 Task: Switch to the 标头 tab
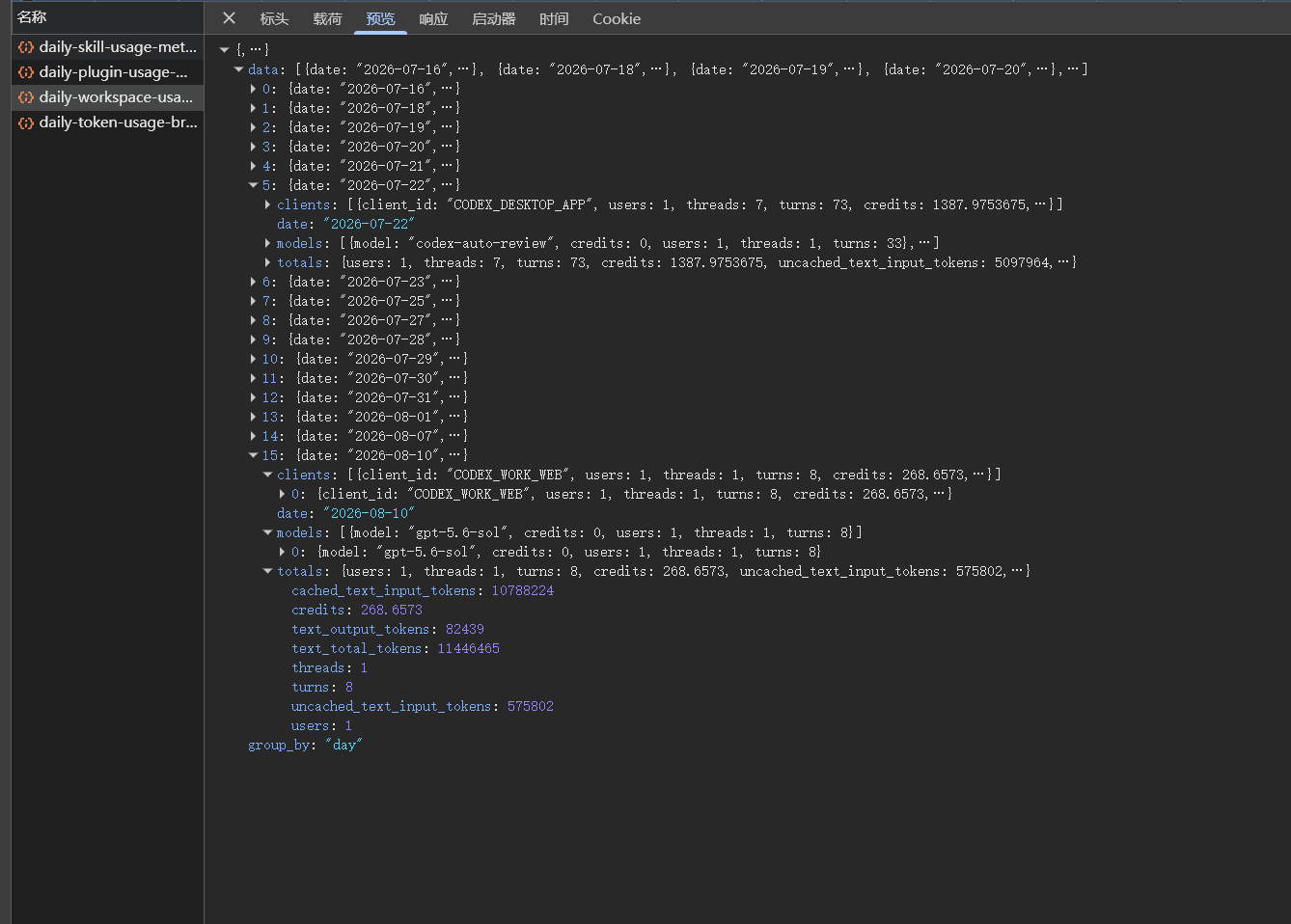(x=274, y=18)
